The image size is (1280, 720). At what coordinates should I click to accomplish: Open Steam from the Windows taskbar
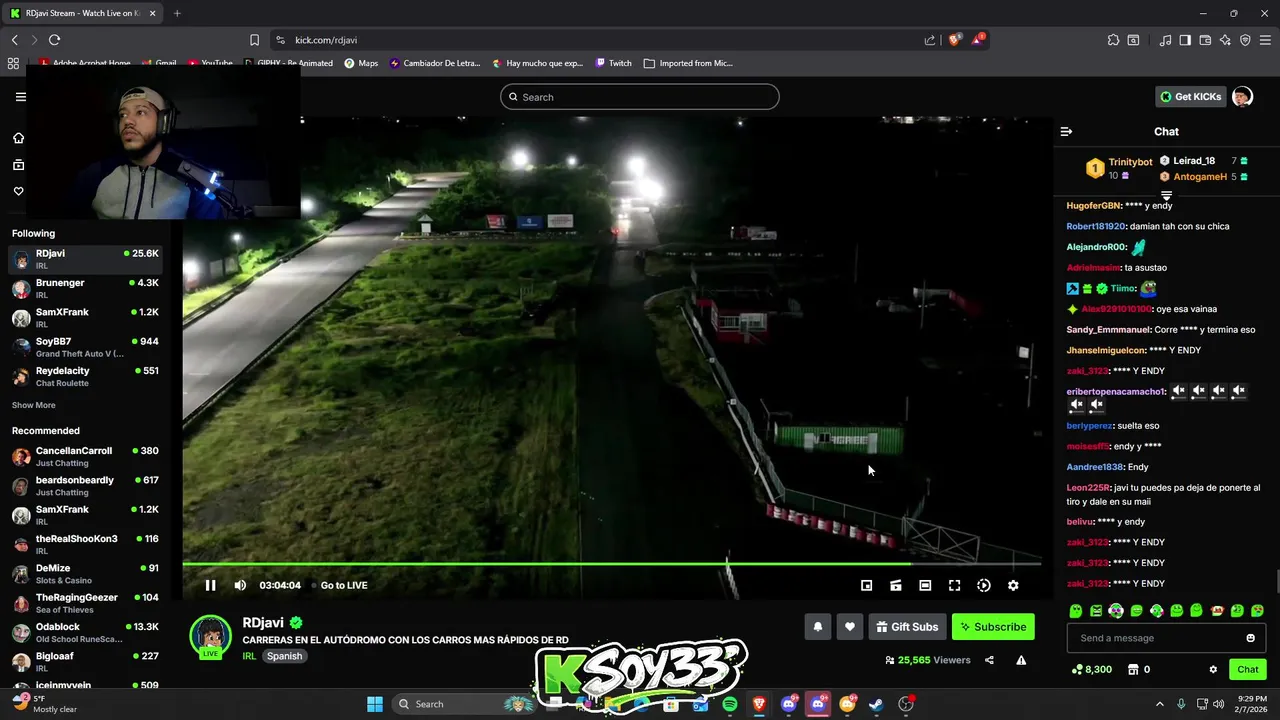click(x=876, y=704)
